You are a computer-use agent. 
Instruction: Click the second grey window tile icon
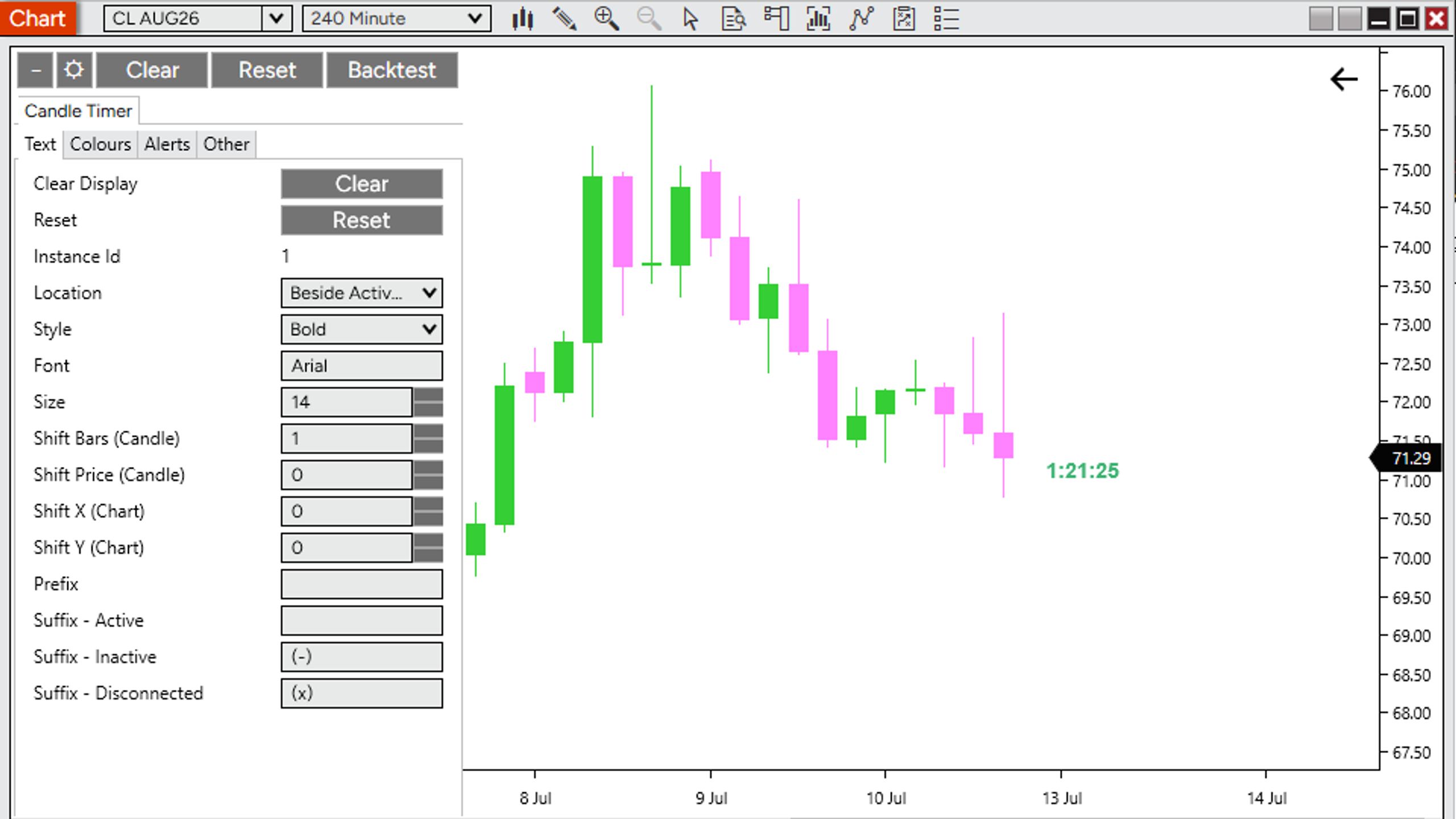click(x=1350, y=19)
